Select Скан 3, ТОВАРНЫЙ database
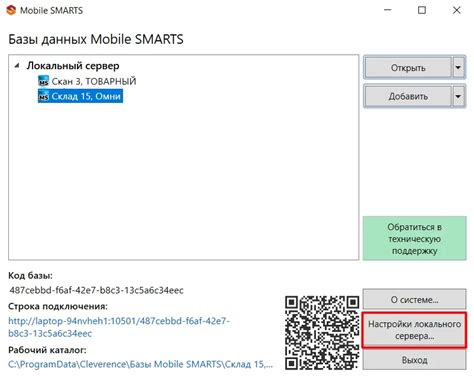 pos(94,81)
